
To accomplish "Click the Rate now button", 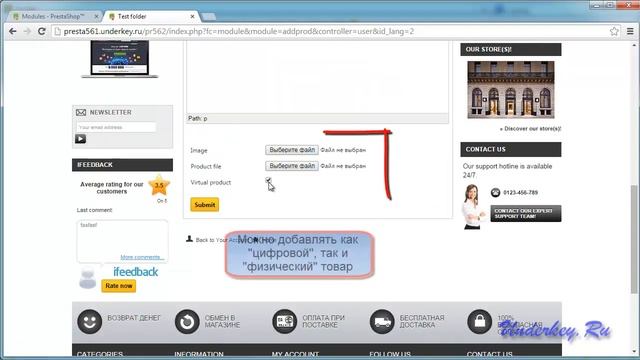I will coord(118,286).
